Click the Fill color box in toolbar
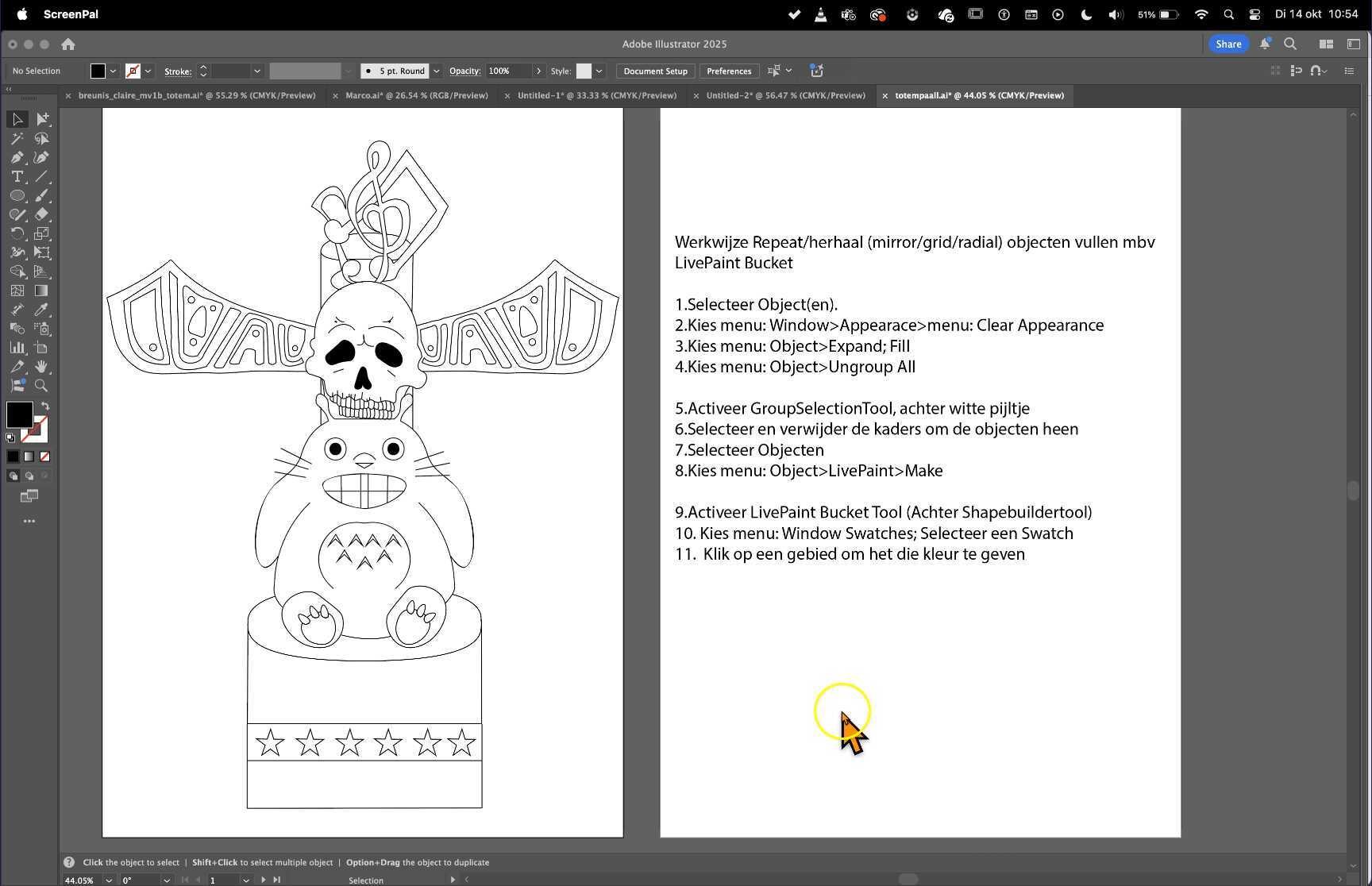The image size is (1372, 886). [20, 414]
